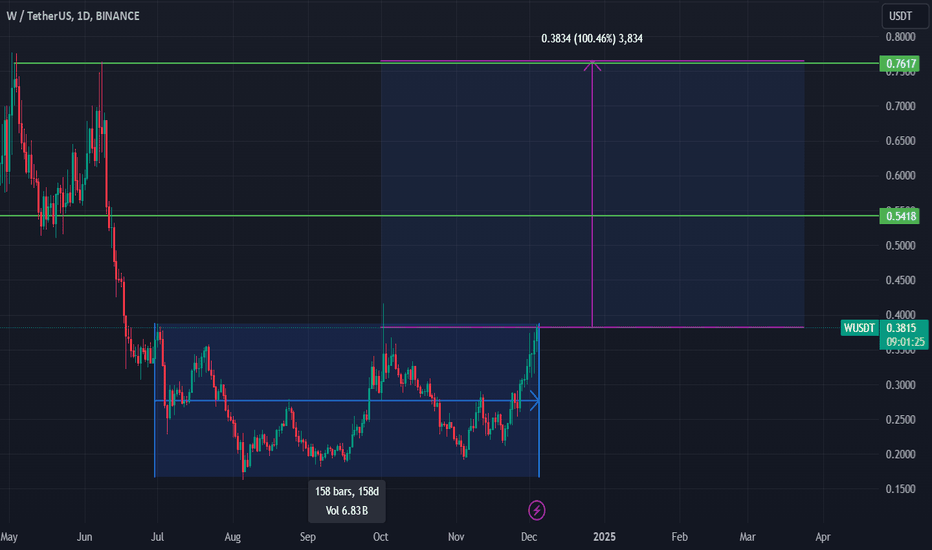This screenshot has height=550, width=932.
Task: Click the Mar label on time axis
Action: click(x=747, y=537)
